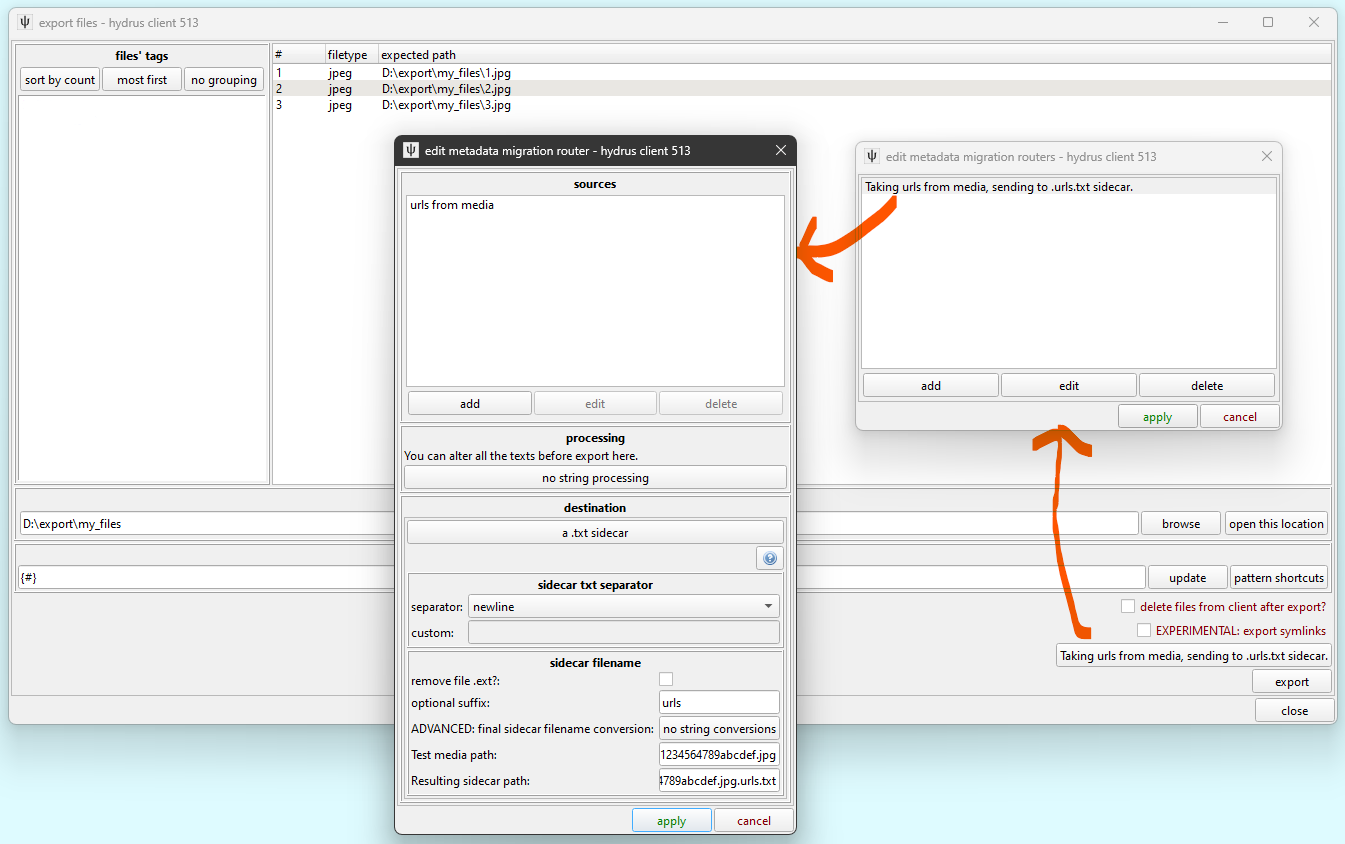The width and height of the screenshot is (1345, 844).
Task: Cancel the migration routers window
Action: [1239, 417]
